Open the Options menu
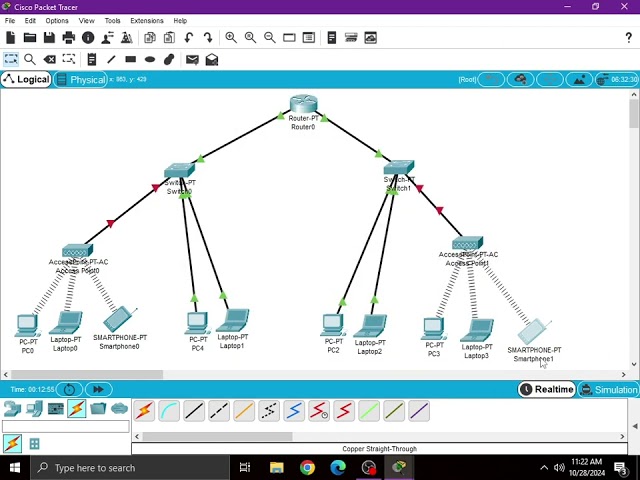 point(57,20)
